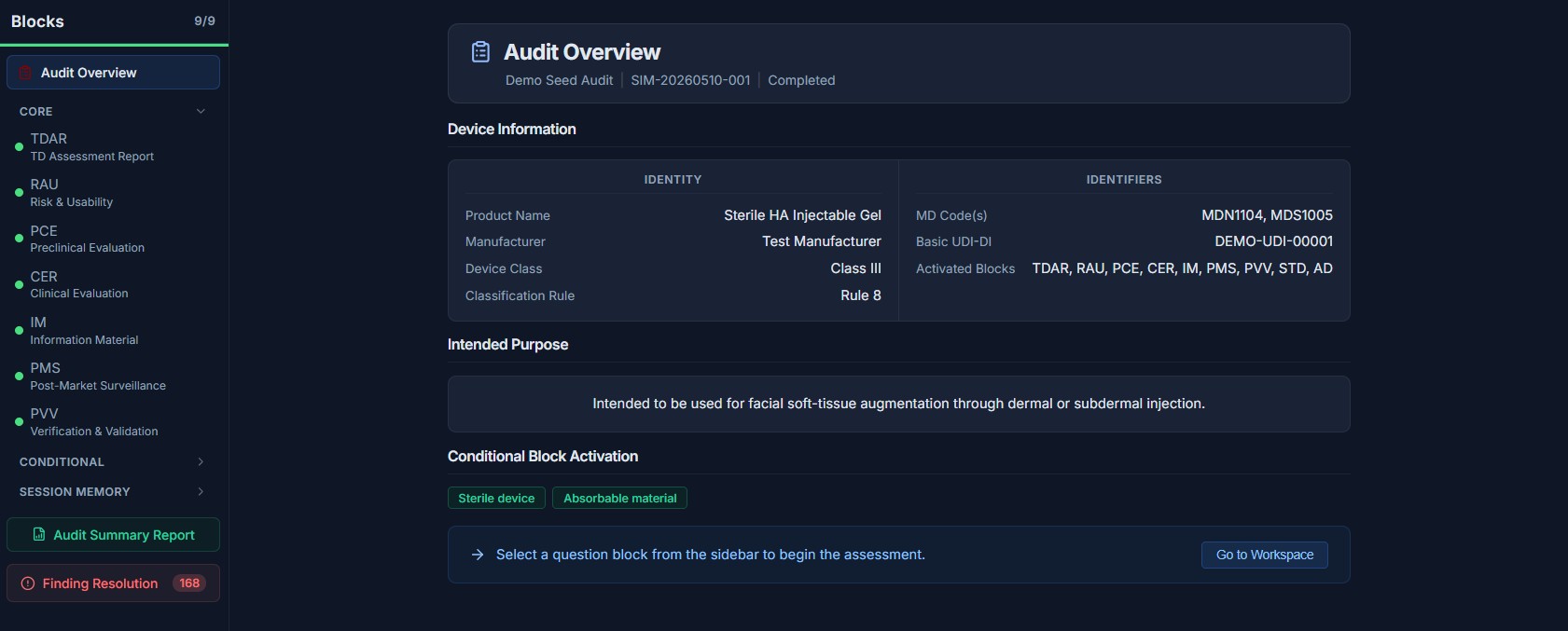This screenshot has width=1568, height=631.
Task: Click audit ID SIM-20260510-001
Action: pos(690,80)
